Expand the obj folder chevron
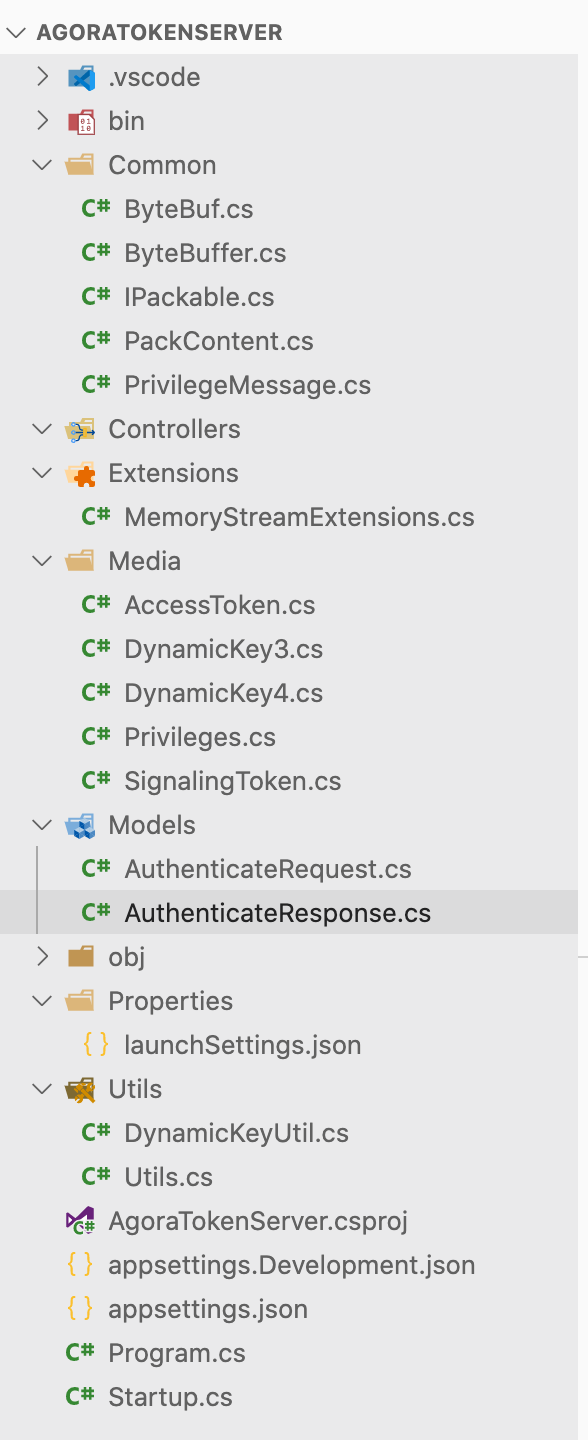588x1440 pixels. [x=42, y=957]
